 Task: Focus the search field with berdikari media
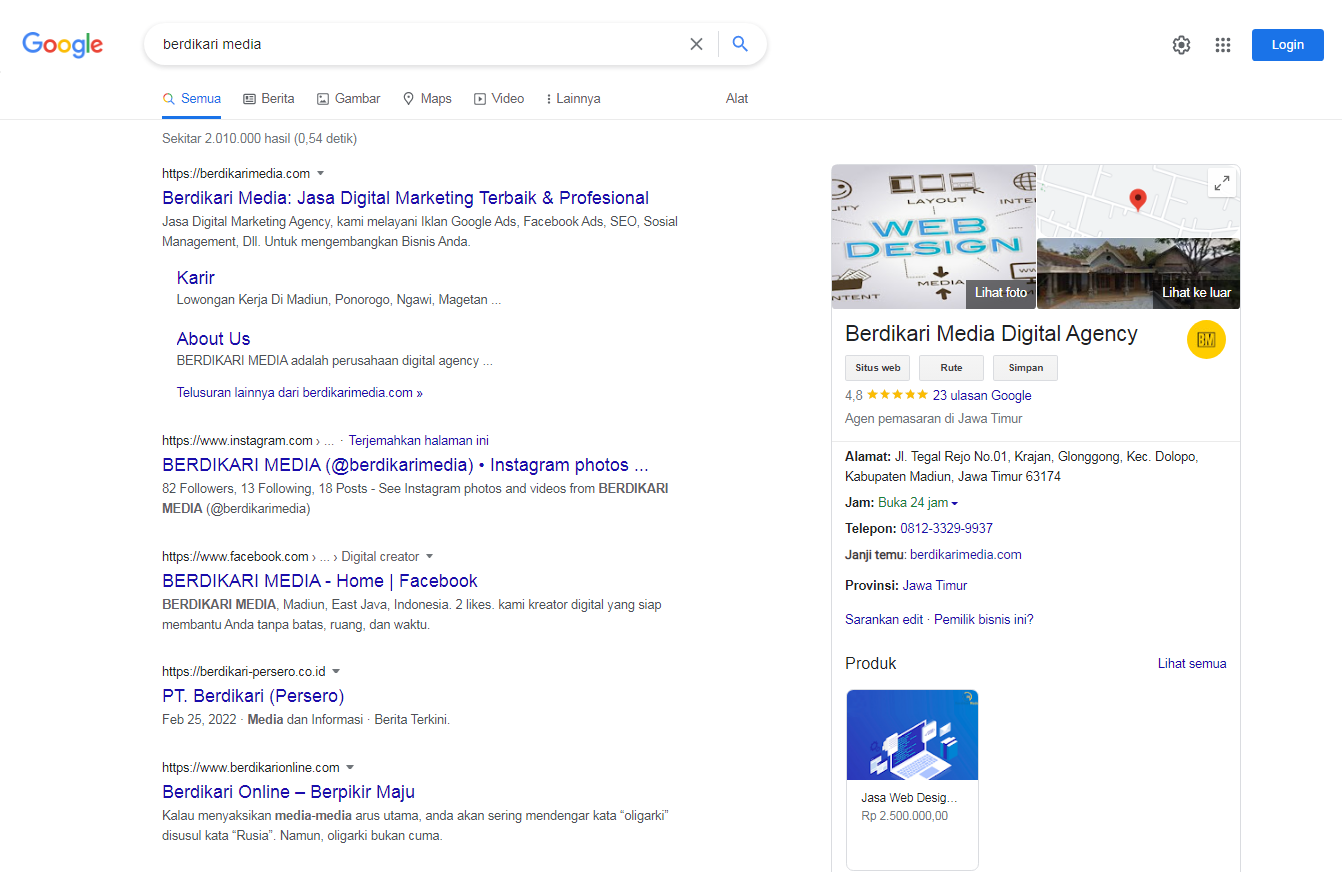coord(420,44)
